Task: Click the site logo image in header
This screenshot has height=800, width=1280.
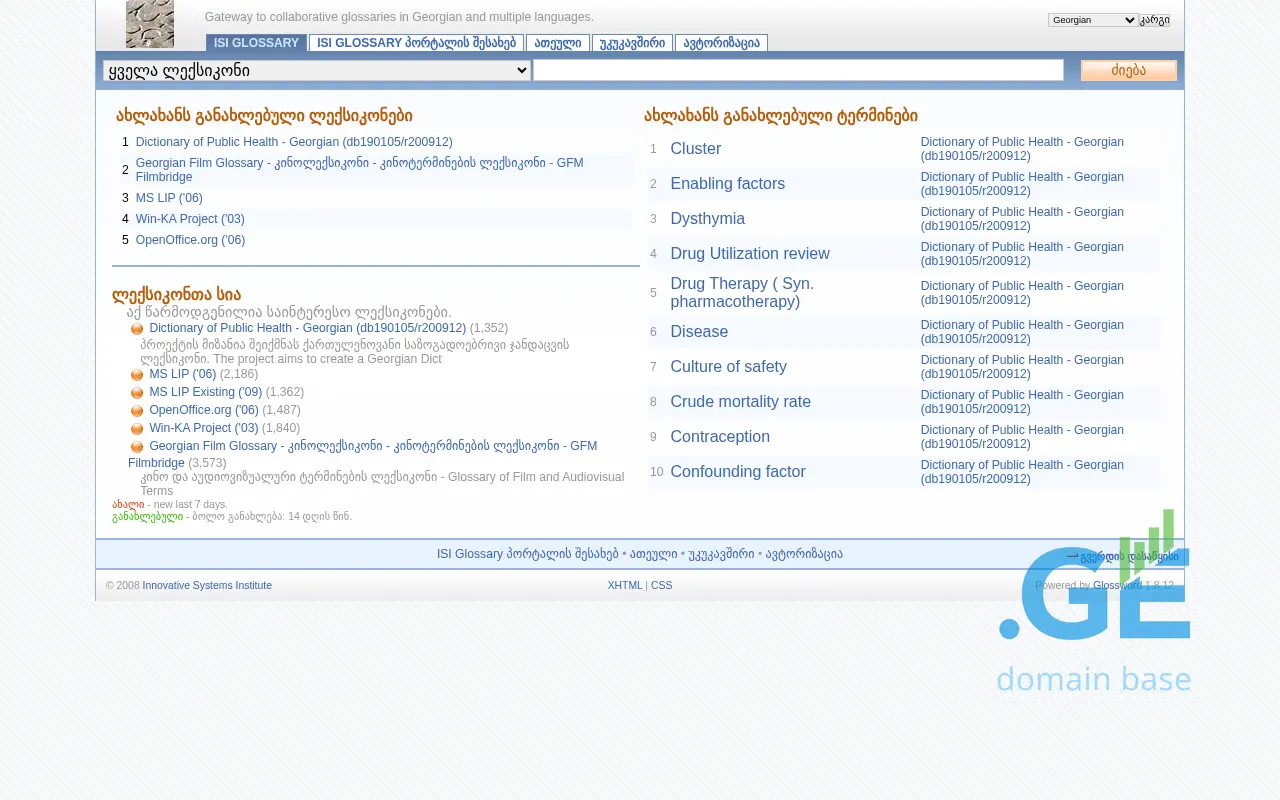Action: [150, 24]
